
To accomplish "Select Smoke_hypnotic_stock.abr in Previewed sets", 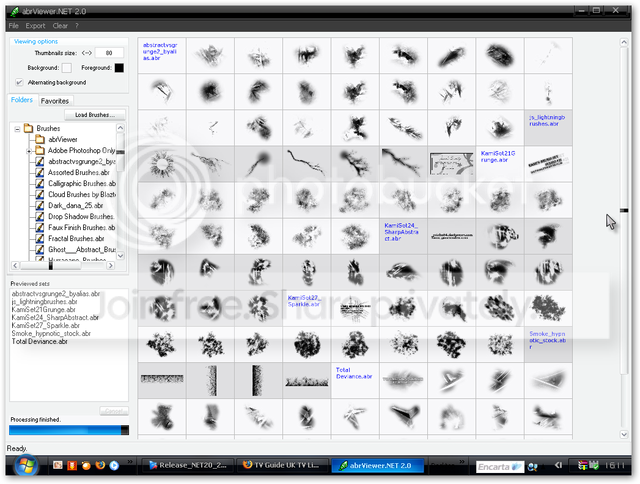I will (x=51, y=333).
